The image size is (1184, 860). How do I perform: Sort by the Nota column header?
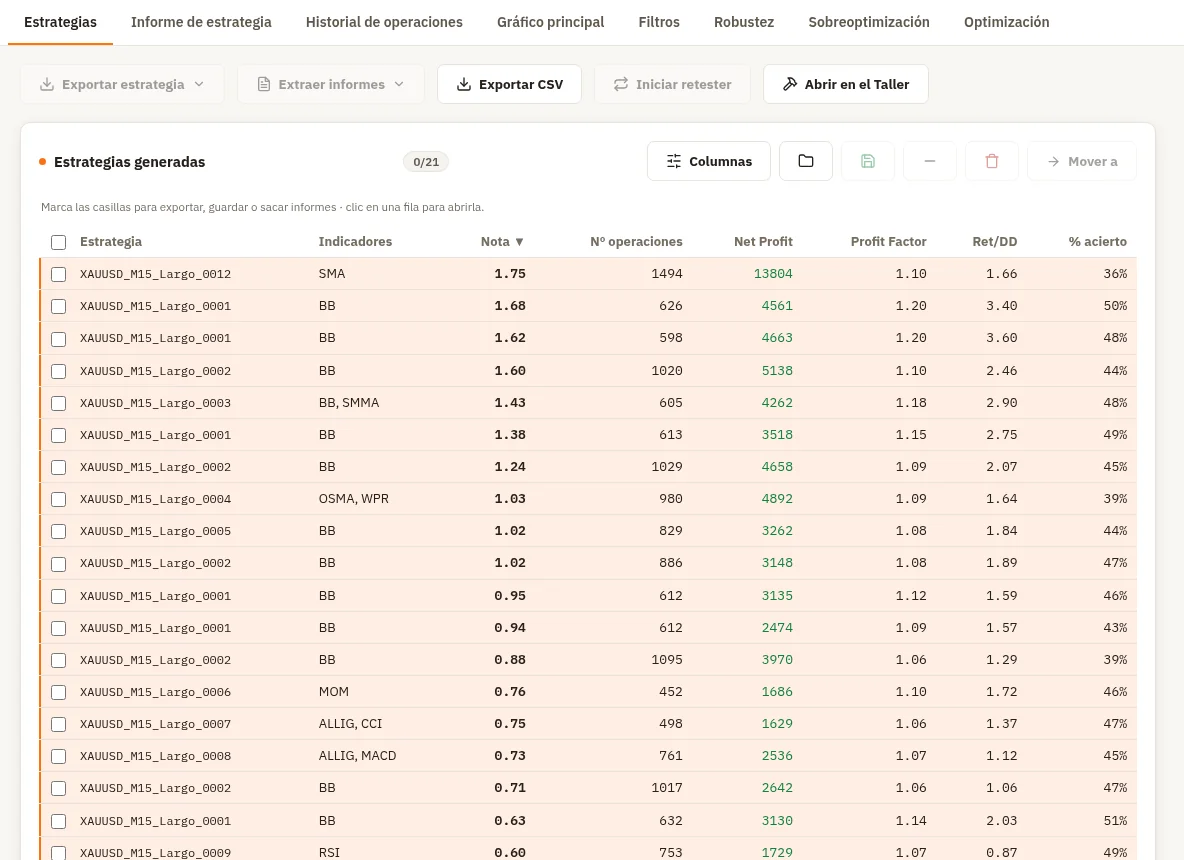click(502, 242)
